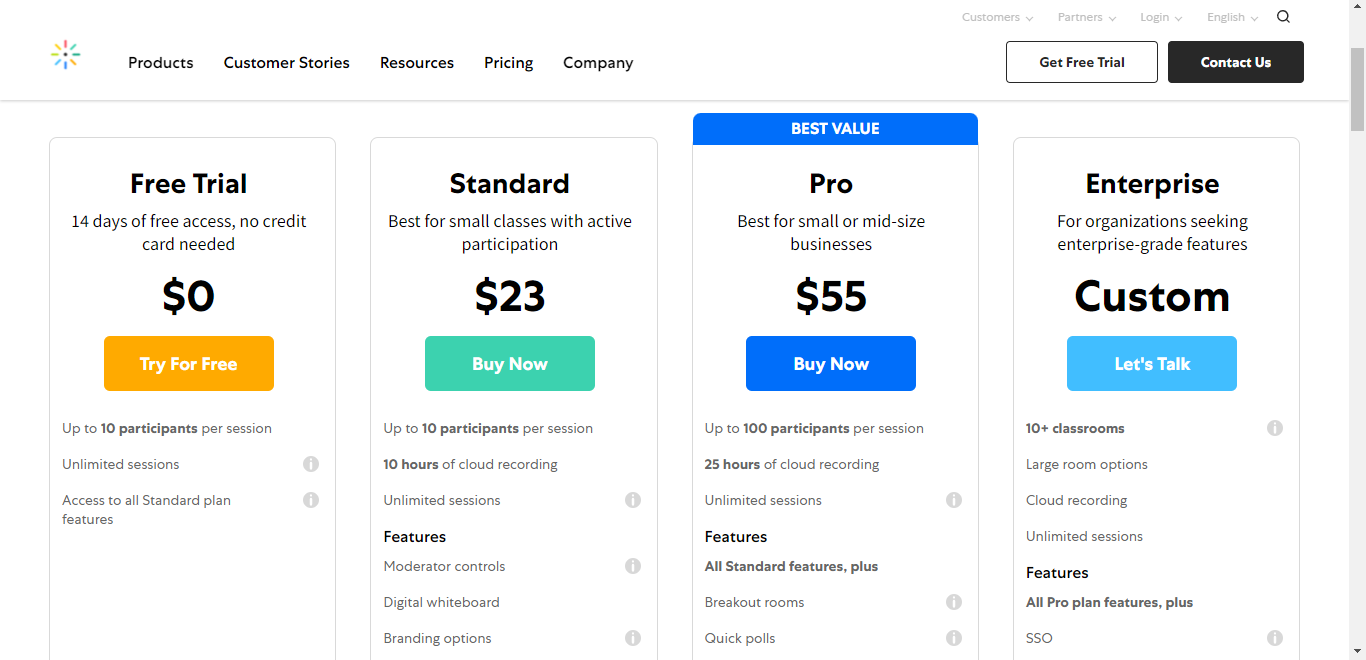Click info icon for Standard plan features access
1366x660 pixels.
coord(311,500)
